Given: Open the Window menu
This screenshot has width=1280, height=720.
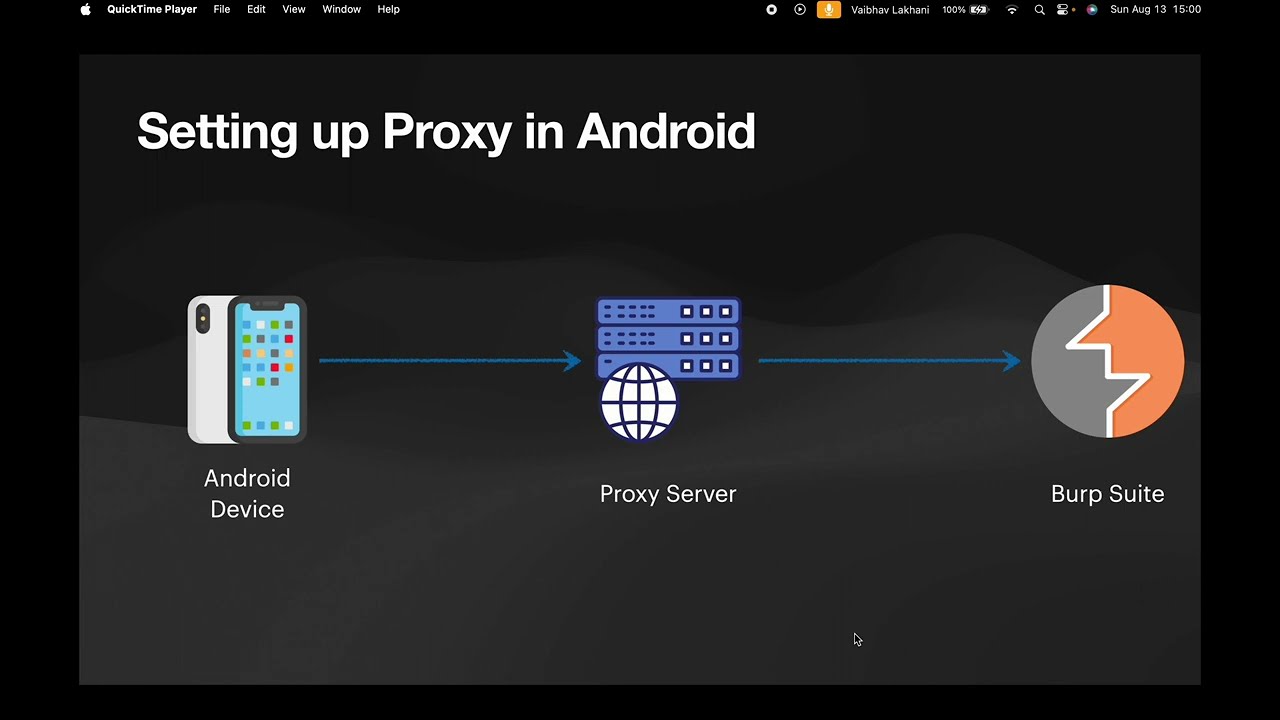Looking at the screenshot, I should click(341, 9).
